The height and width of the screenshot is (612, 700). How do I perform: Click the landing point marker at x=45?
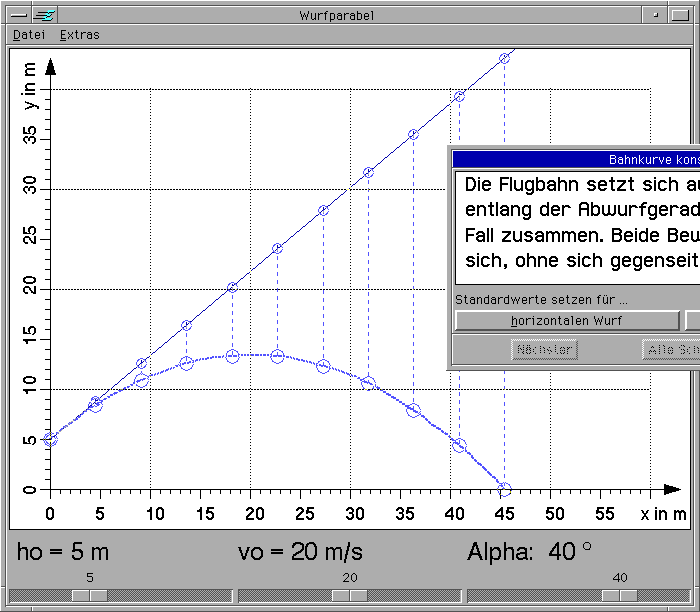504,490
